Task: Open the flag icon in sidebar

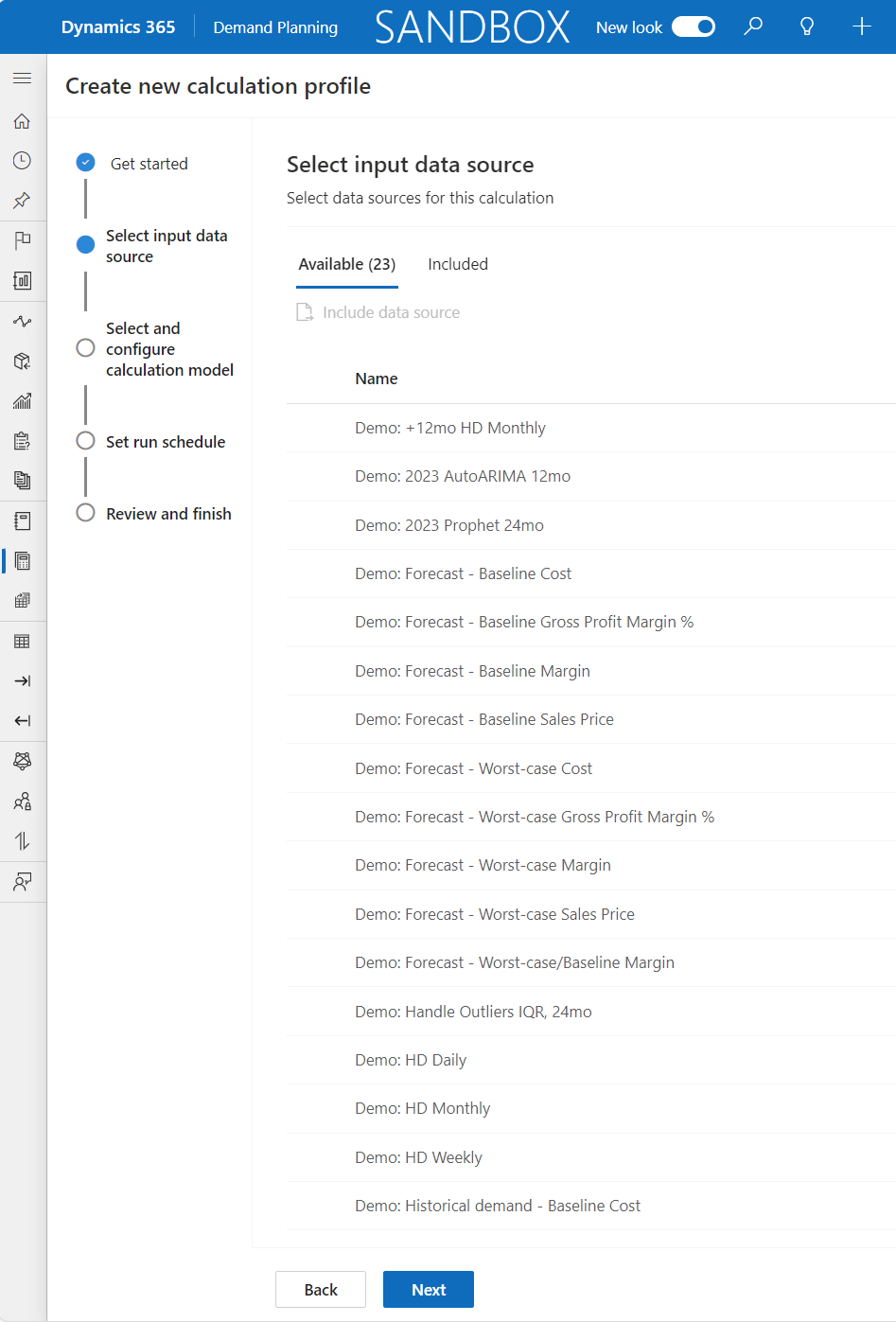Action: coord(23,240)
